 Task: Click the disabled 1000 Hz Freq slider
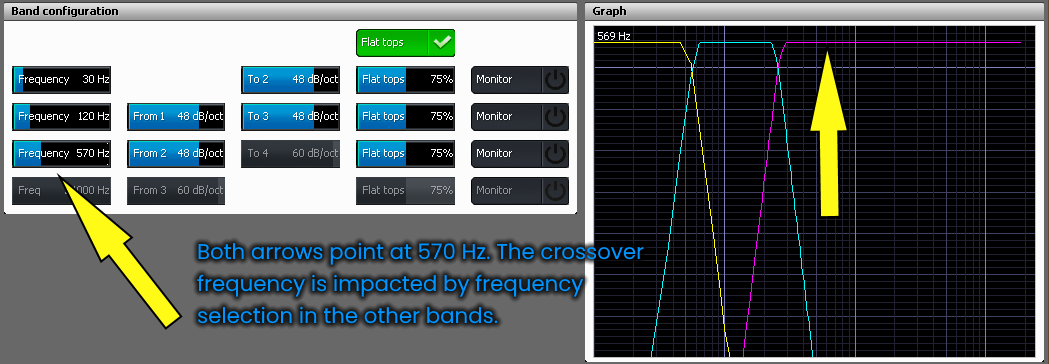pyautogui.click(x=62, y=191)
